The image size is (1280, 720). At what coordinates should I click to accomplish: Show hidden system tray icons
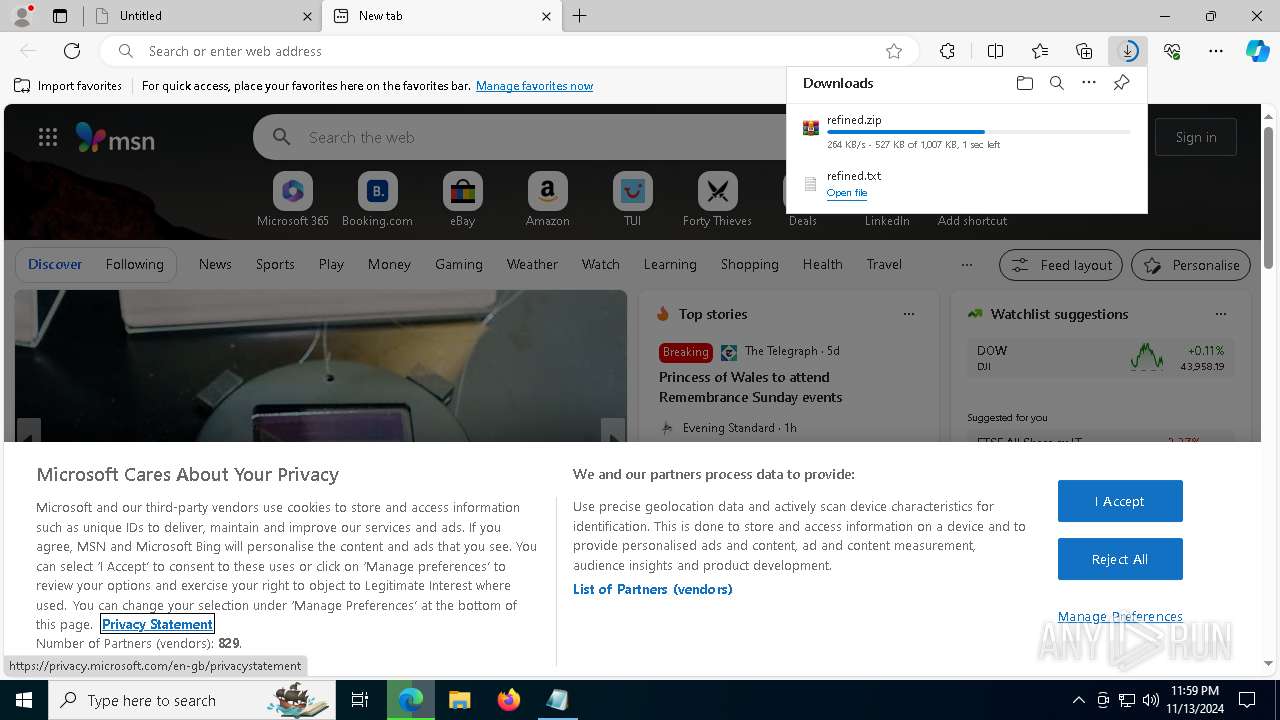click(x=1078, y=700)
